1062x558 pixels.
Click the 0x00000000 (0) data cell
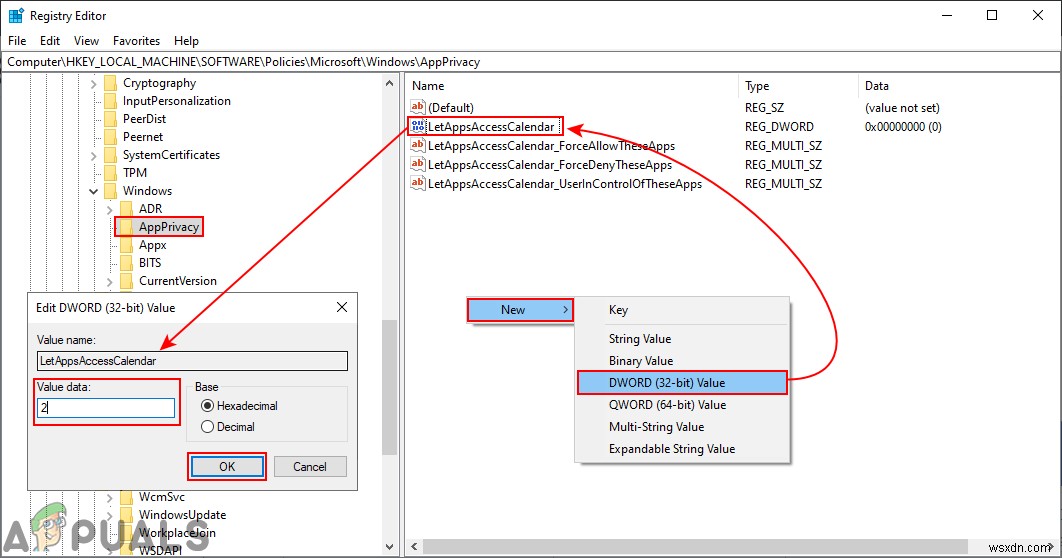click(x=903, y=127)
